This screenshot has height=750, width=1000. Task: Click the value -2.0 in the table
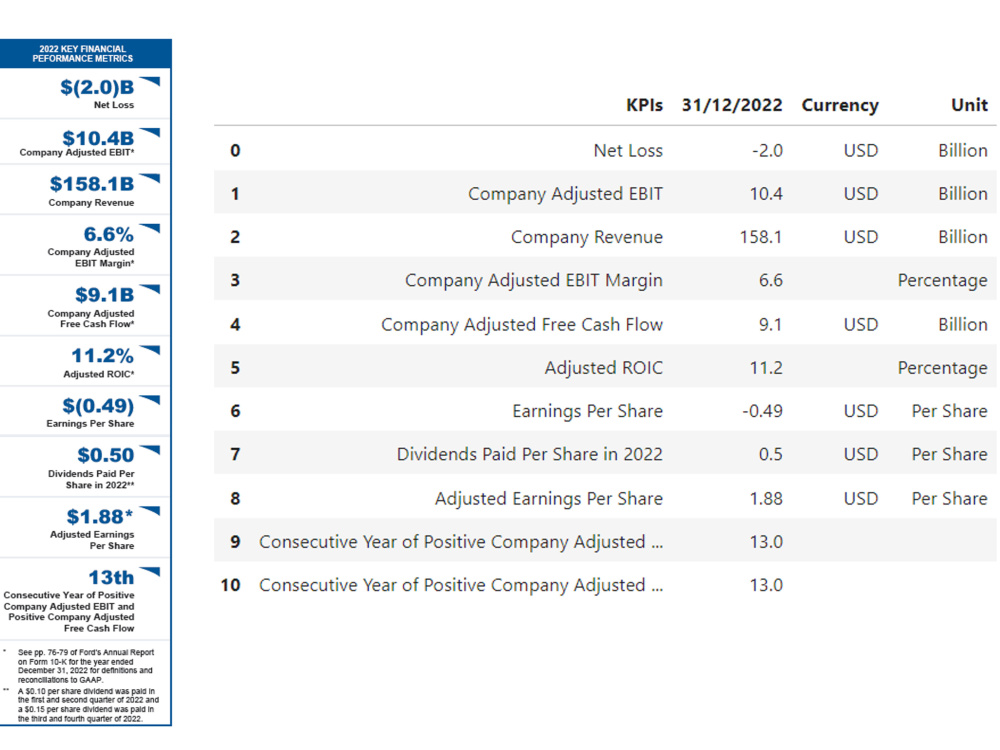767,151
